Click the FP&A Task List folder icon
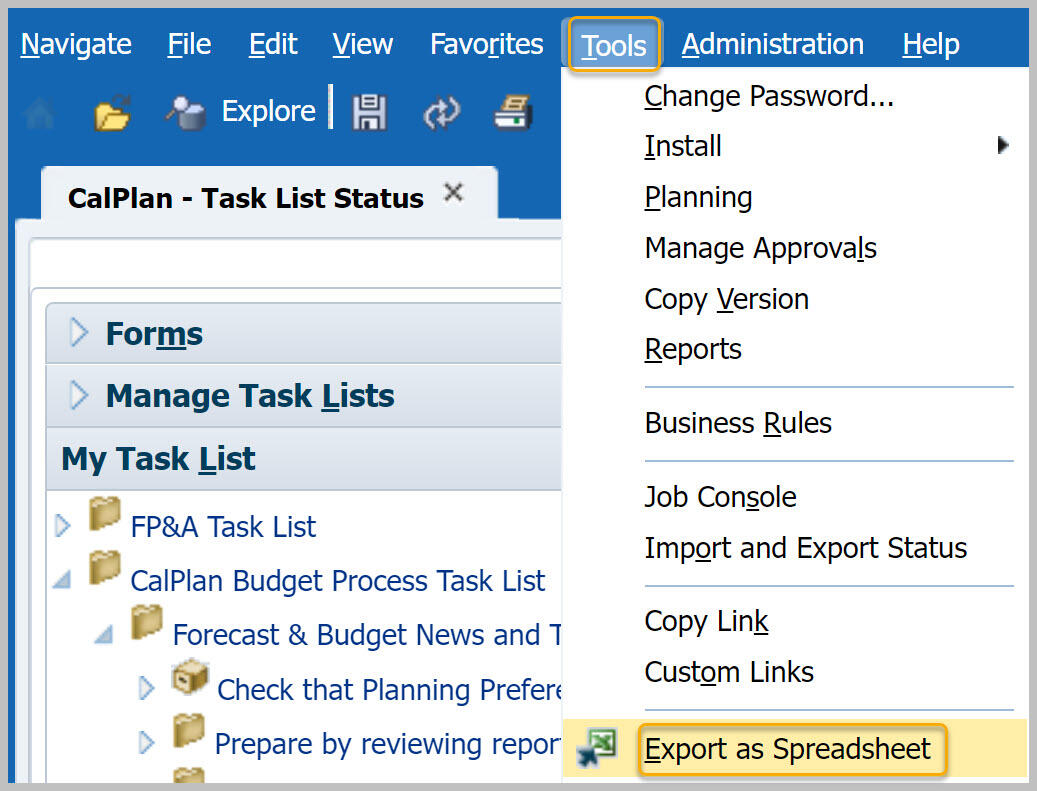 [104, 514]
